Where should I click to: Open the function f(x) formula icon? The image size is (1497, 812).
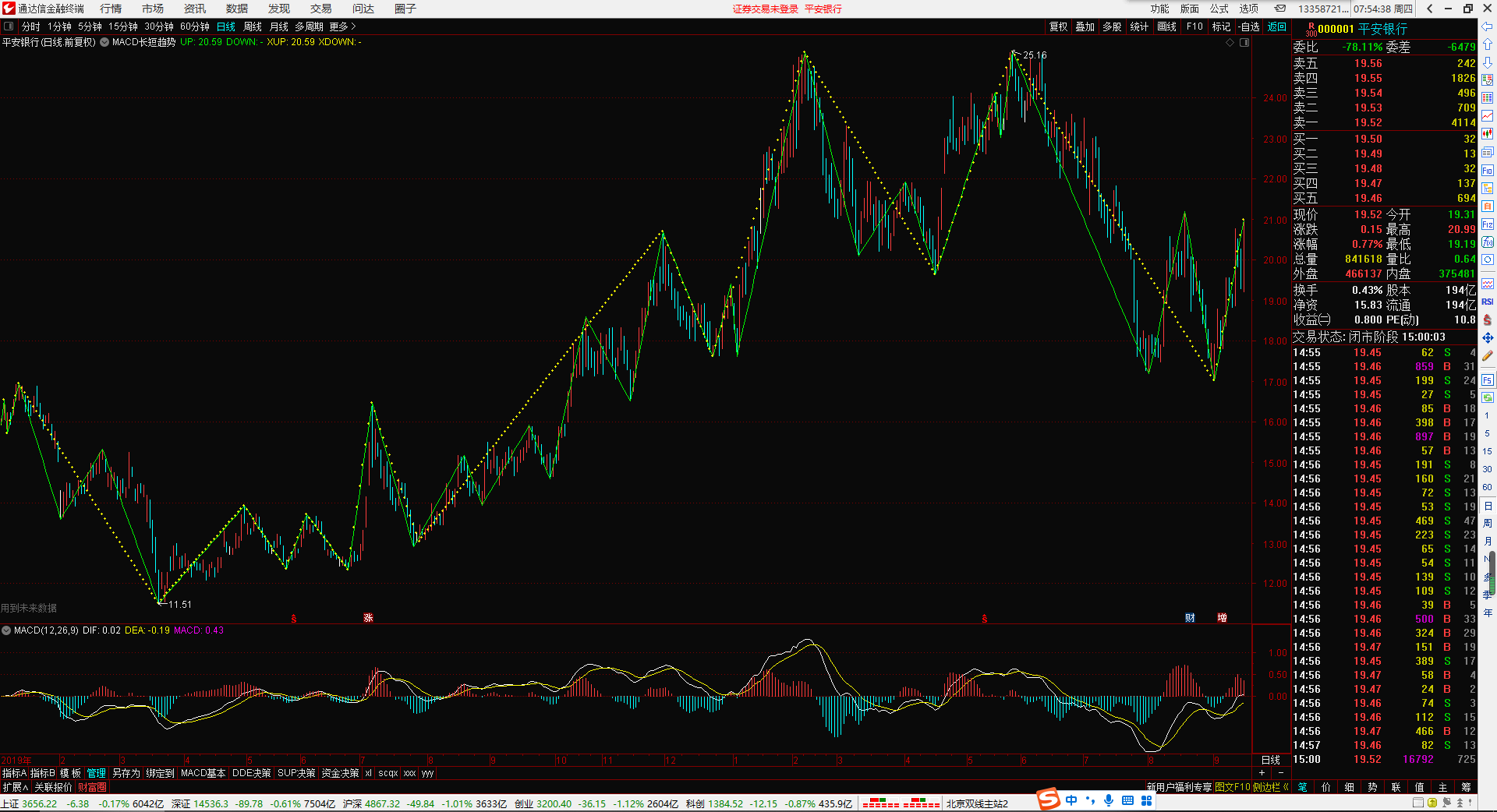tap(1487, 242)
